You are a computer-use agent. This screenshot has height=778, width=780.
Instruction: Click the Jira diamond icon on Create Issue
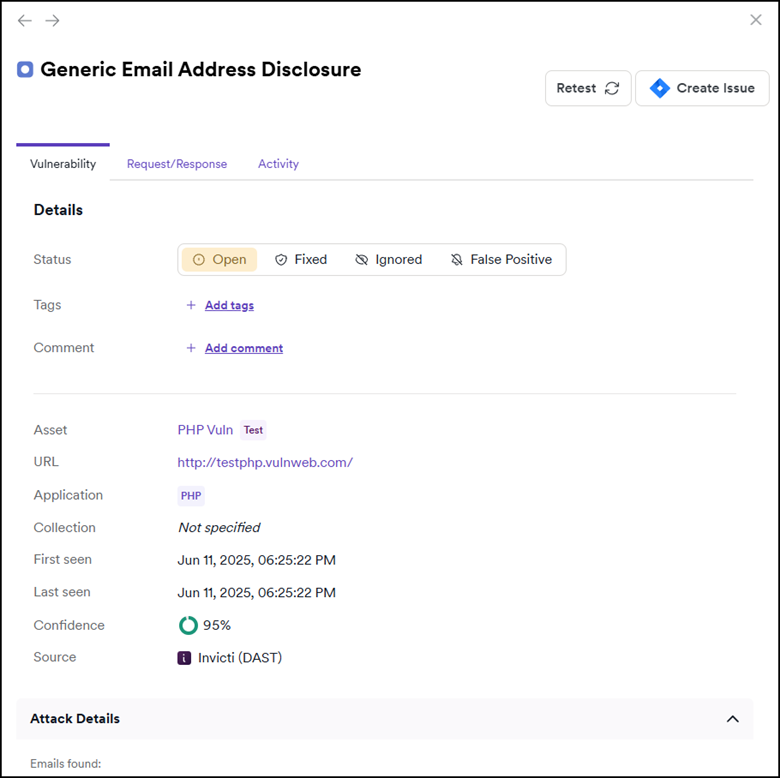660,88
